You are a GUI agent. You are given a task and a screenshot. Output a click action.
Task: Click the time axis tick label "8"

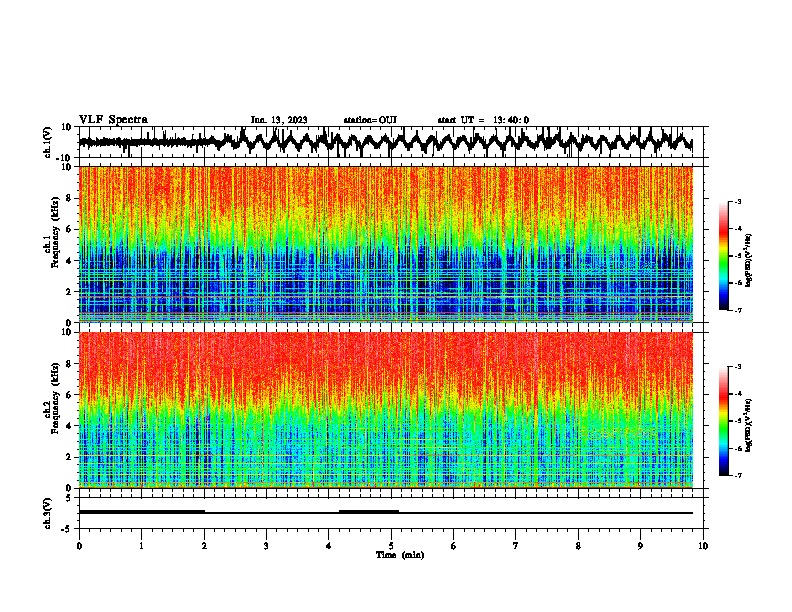point(578,546)
